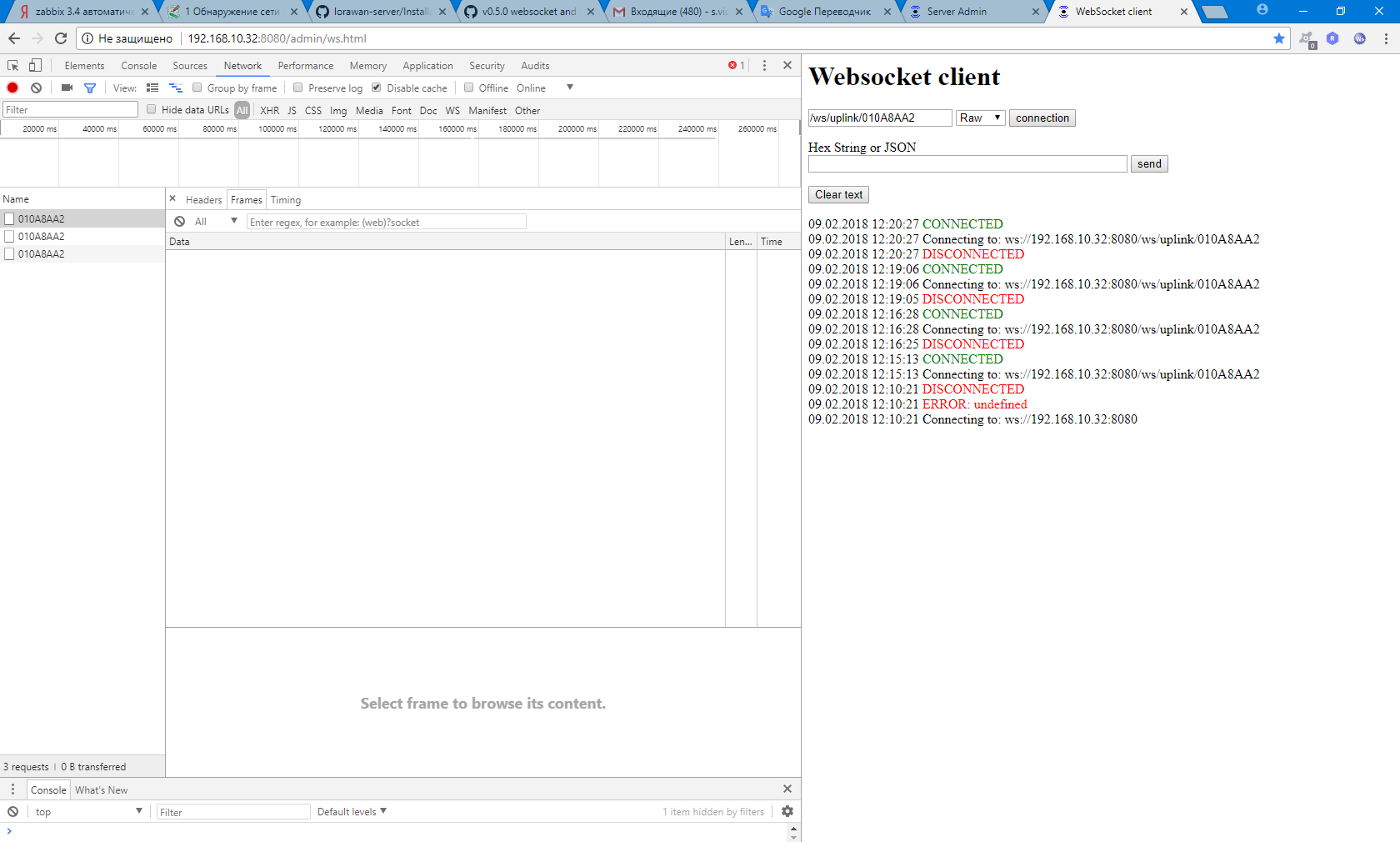Disable the Disable cache checkbox
Screen dimensions: 1400x842
point(377,87)
